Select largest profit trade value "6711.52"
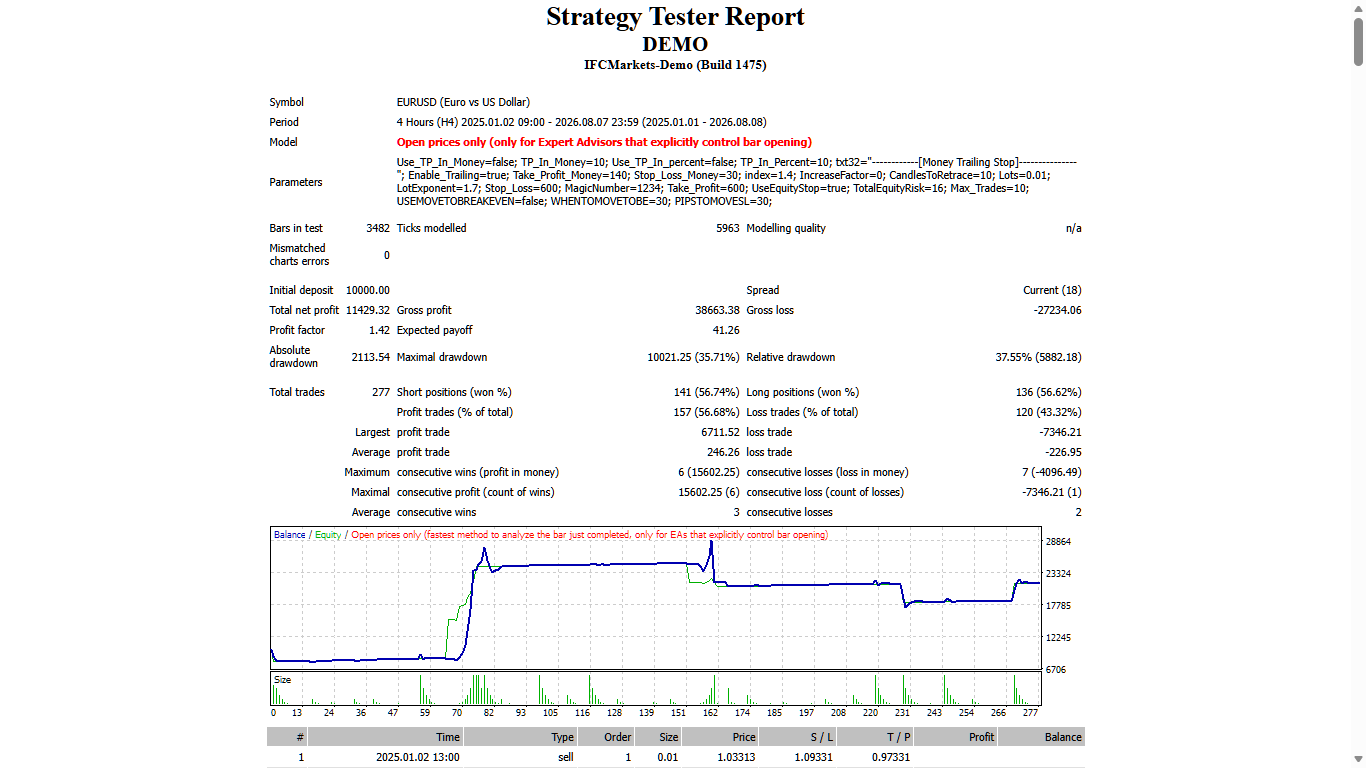 721,432
